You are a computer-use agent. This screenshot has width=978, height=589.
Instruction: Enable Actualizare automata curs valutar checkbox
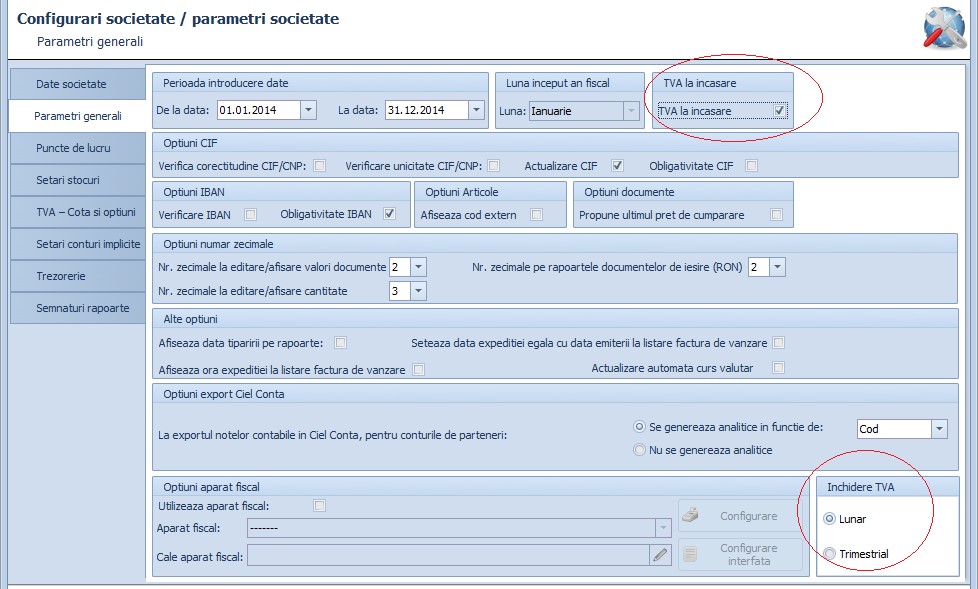tap(778, 367)
